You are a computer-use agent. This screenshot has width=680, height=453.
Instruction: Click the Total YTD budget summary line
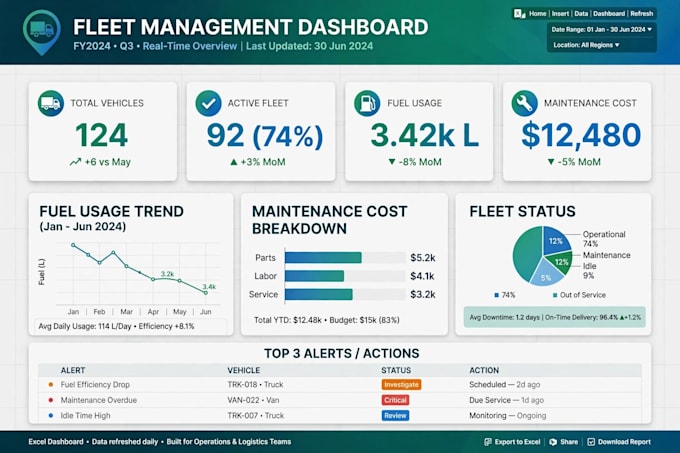pyautogui.click(x=327, y=320)
